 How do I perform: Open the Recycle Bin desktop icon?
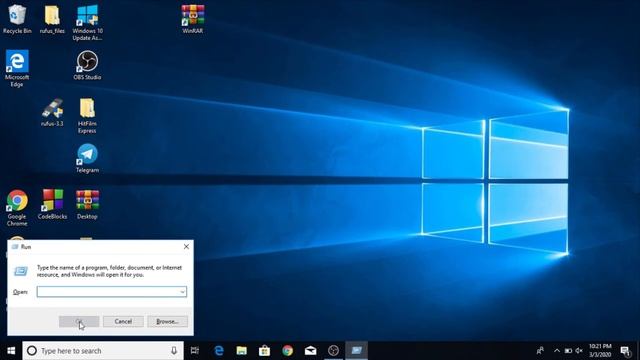coord(17,19)
